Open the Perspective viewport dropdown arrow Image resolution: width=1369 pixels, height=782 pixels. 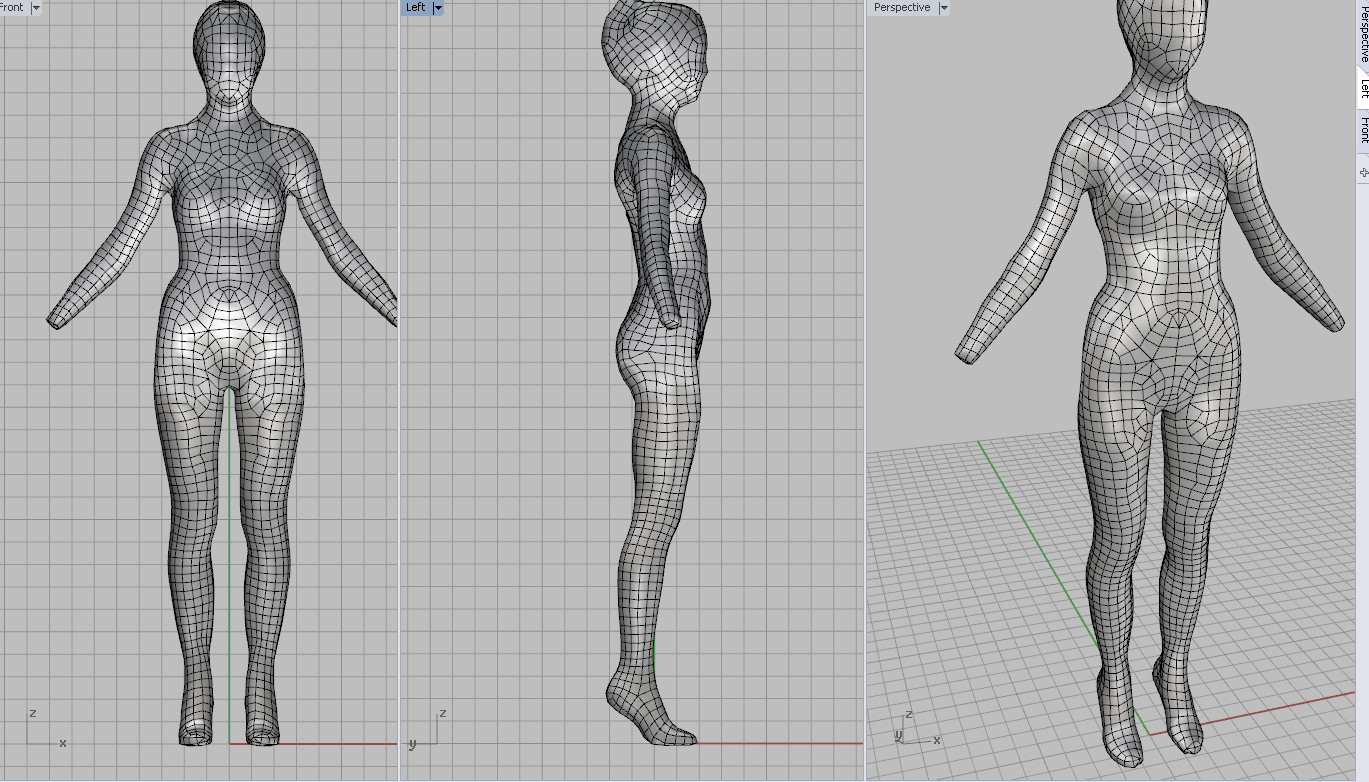(944, 7)
